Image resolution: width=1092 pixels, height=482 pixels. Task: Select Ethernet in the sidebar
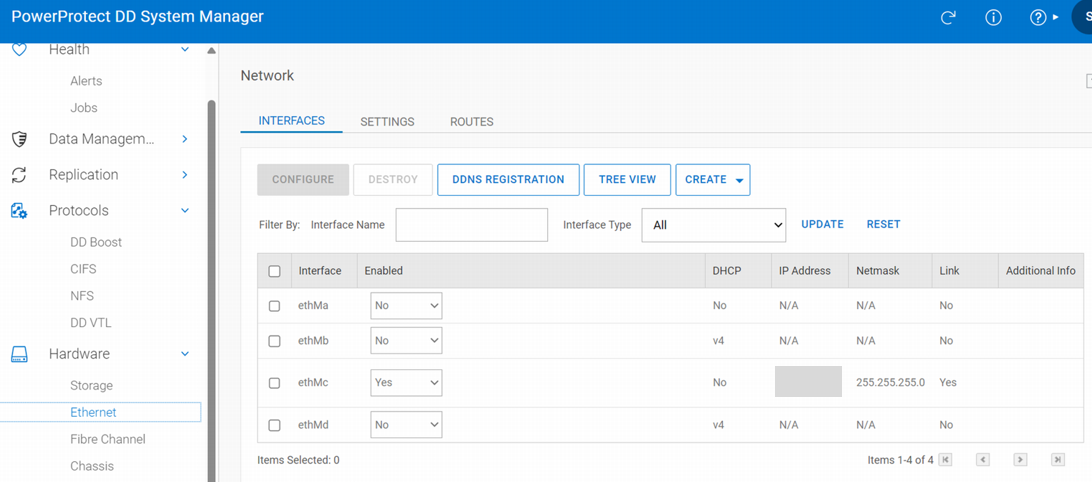coord(93,412)
